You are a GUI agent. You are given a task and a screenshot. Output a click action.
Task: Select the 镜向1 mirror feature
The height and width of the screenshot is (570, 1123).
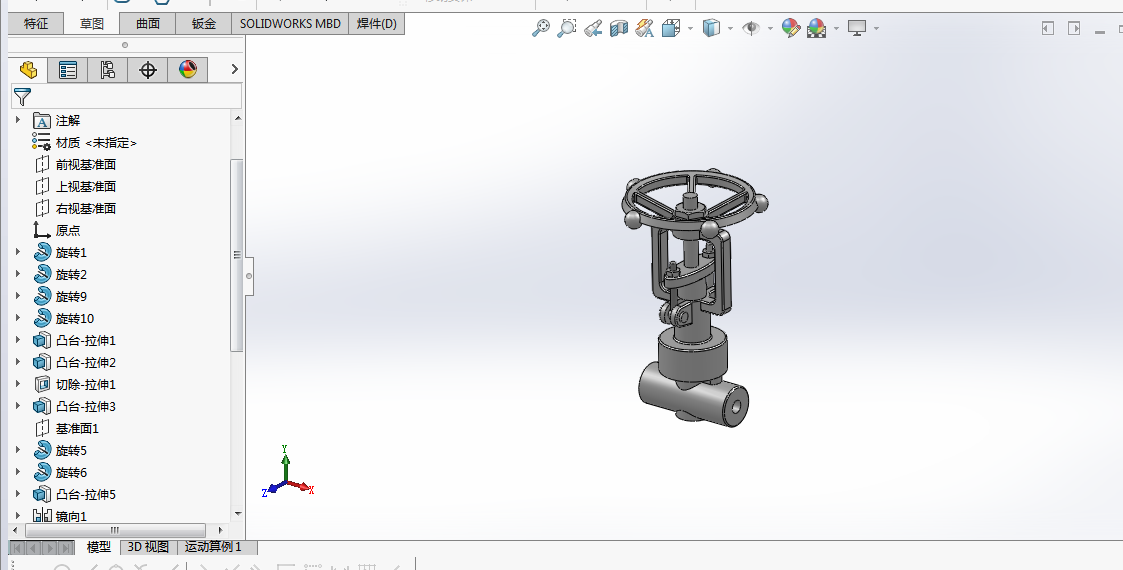71,516
